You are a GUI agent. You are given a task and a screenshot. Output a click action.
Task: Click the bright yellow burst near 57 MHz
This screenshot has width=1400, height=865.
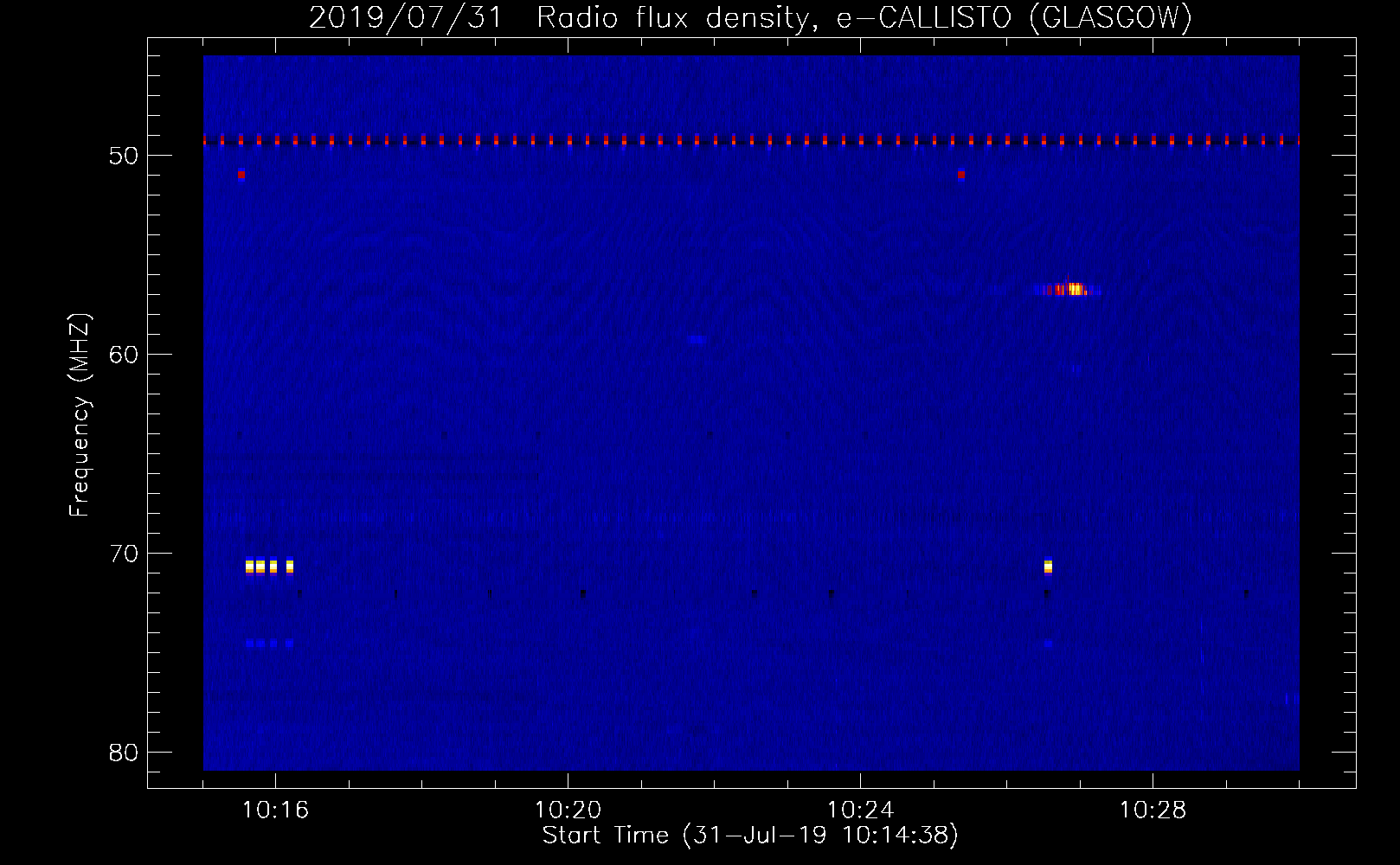pyautogui.click(x=1075, y=290)
